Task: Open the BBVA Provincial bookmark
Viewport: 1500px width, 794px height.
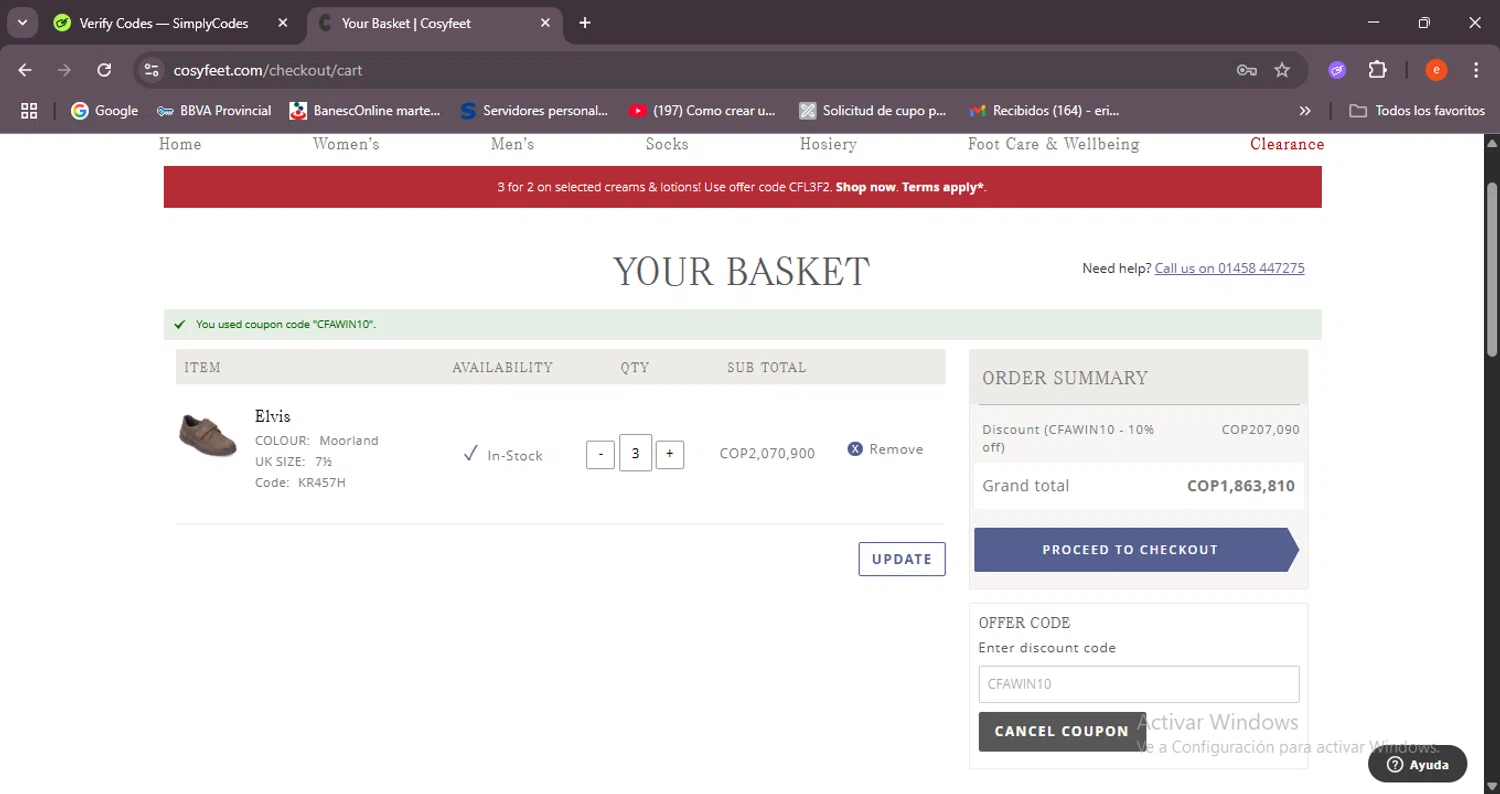Action: (x=214, y=111)
